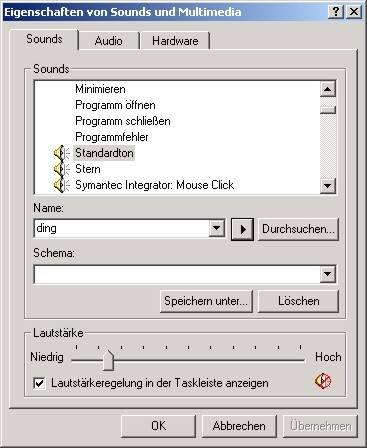Viewport: 367px width, 448px height.
Task: Click the Speichern unter... button
Action: (206, 301)
